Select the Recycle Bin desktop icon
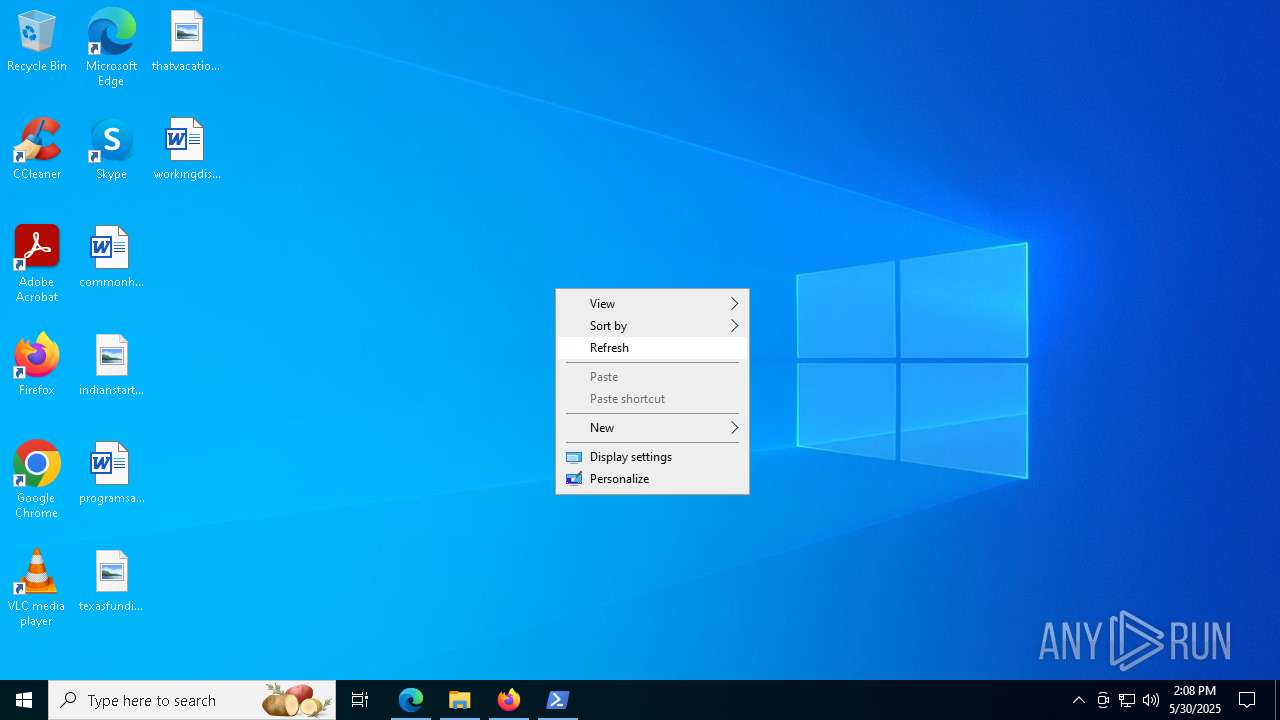This screenshot has height=720, width=1280. coord(37,42)
